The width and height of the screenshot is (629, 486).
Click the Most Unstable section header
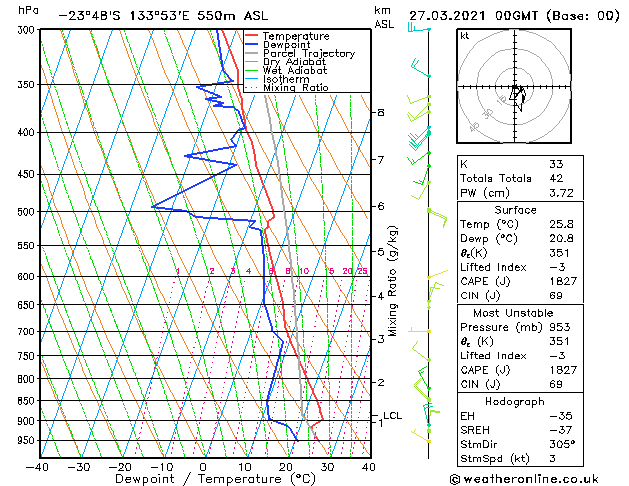pyautogui.click(x=513, y=313)
